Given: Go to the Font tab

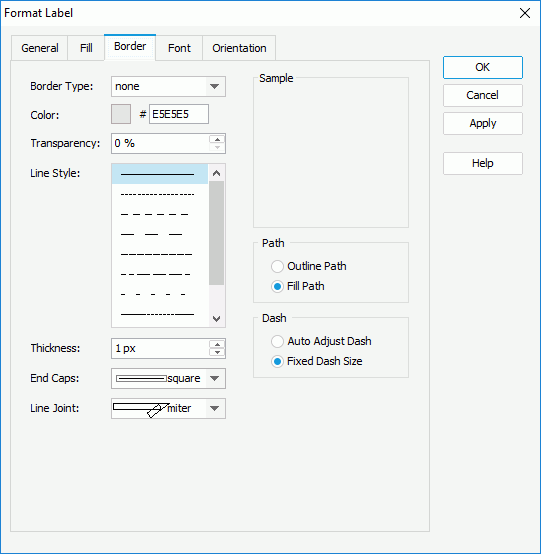Looking at the screenshot, I should 179,48.
